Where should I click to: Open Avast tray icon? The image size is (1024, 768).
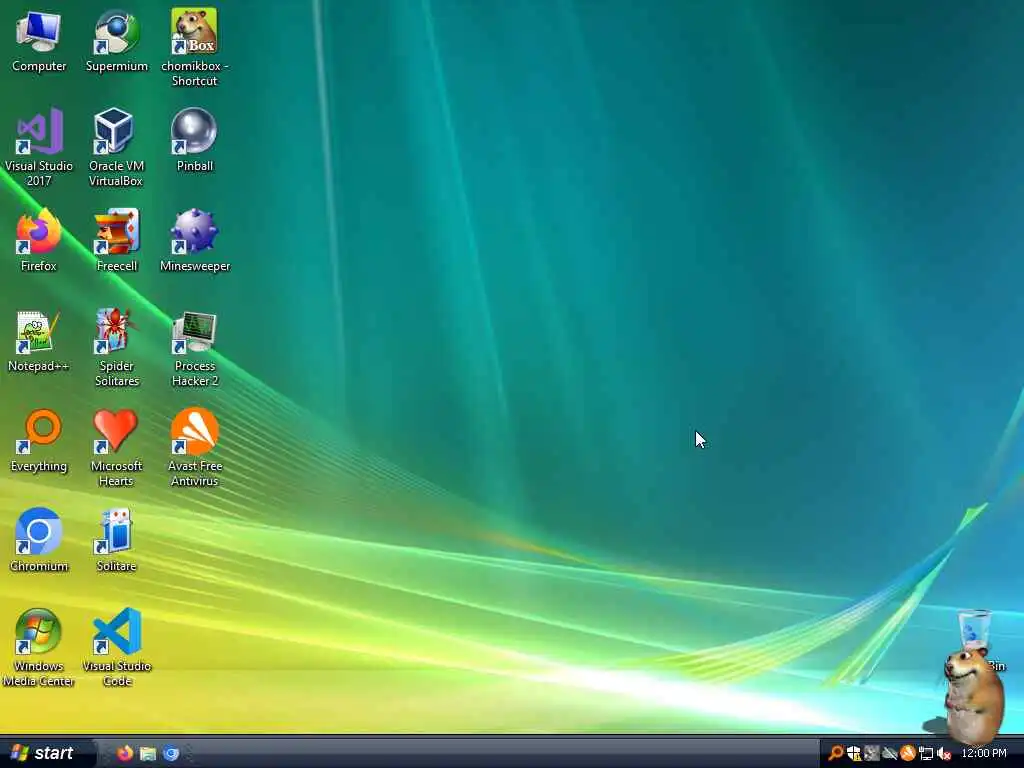point(908,754)
